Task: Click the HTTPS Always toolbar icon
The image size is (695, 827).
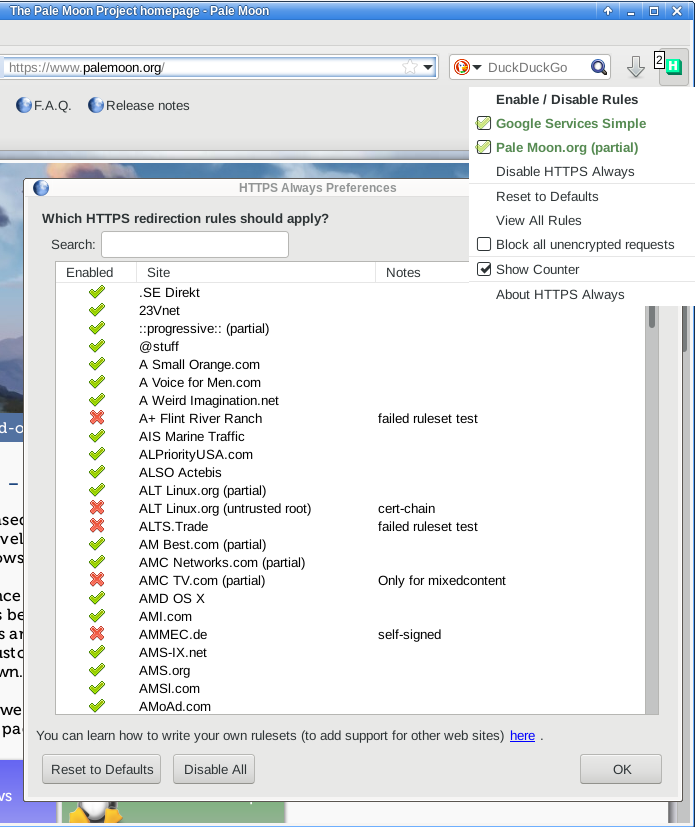Action: [673, 67]
